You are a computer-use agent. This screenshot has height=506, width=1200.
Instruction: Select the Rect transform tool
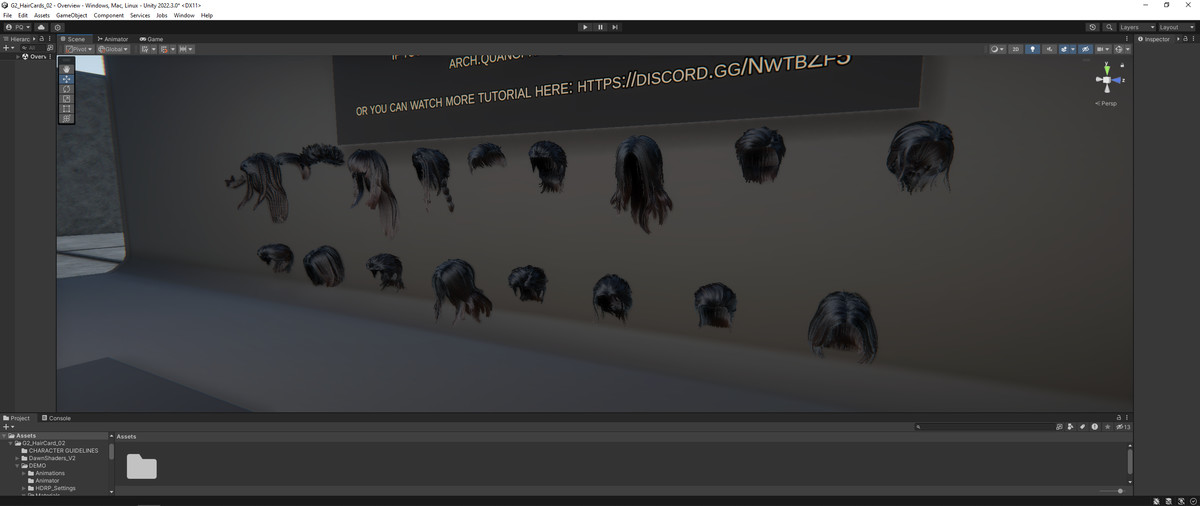pos(66,109)
